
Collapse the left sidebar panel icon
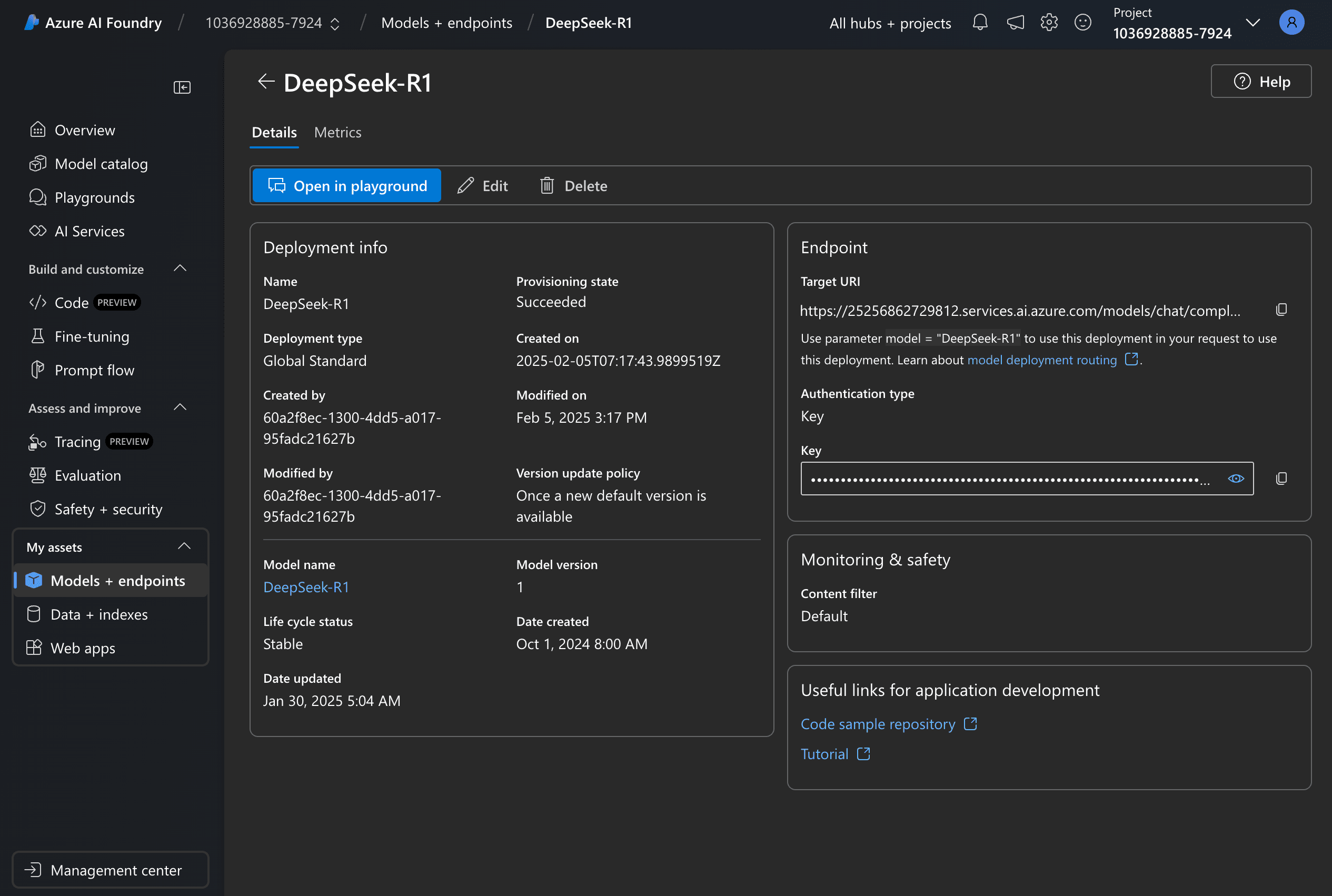tap(182, 87)
